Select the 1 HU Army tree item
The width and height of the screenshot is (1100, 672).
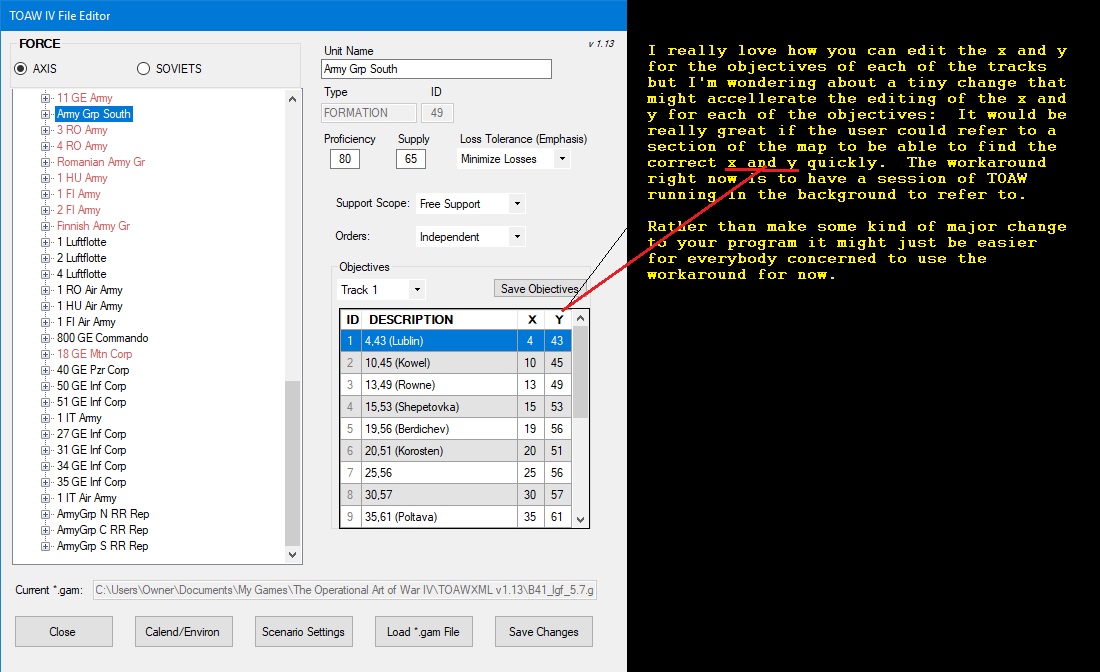tap(82, 178)
